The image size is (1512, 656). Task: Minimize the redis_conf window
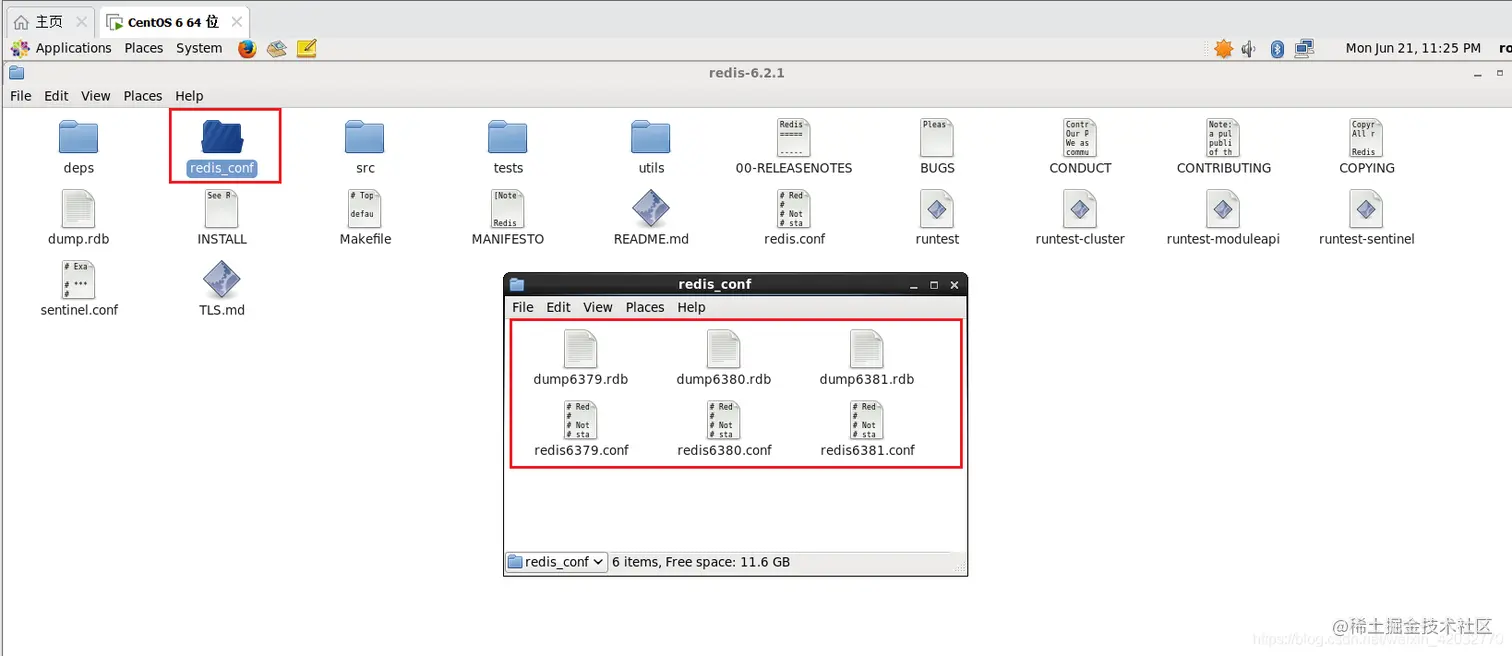pos(914,285)
